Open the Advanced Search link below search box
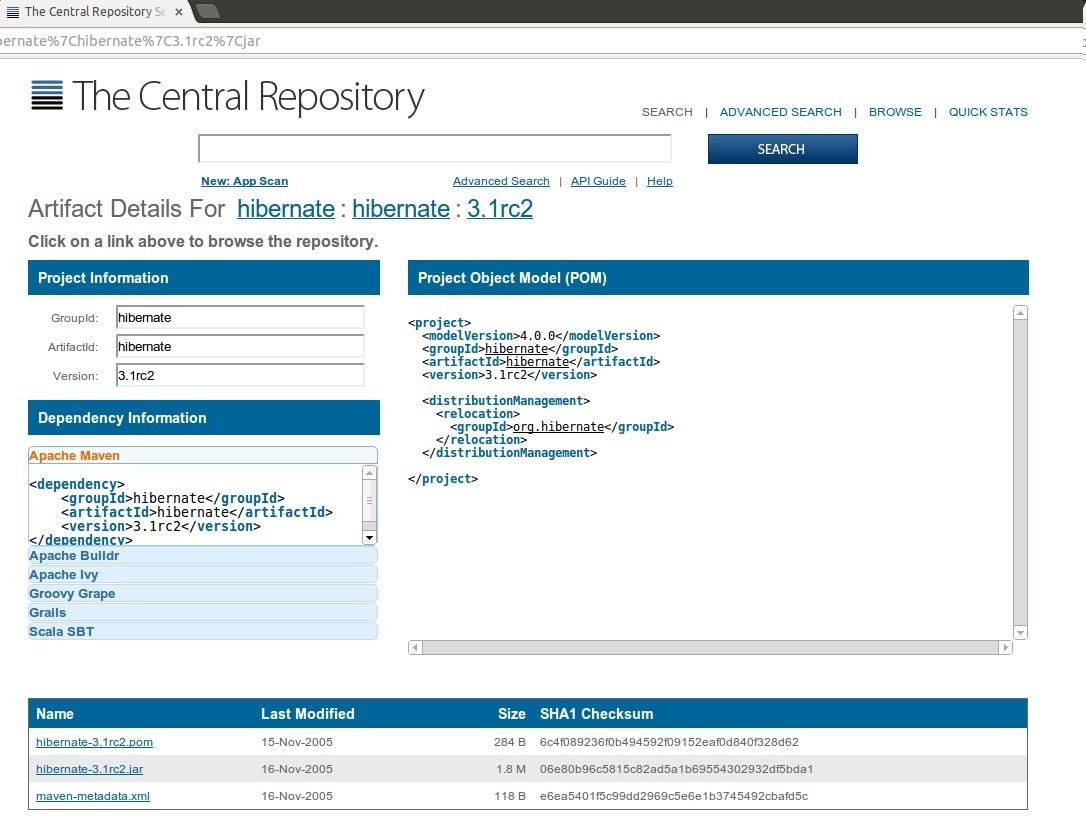Image resolution: width=1086 pixels, height=820 pixels. coord(501,181)
